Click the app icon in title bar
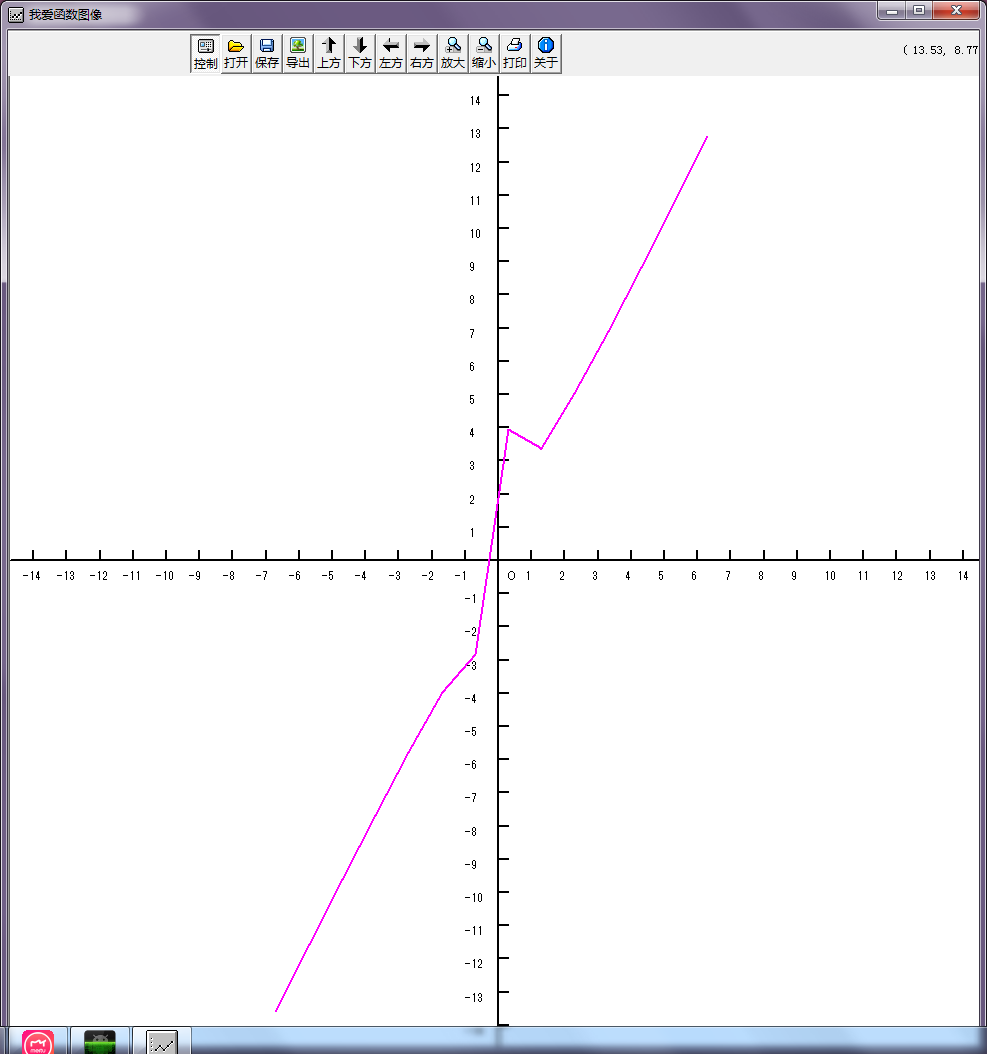This screenshot has width=987, height=1054. click(x=16, y=15)
